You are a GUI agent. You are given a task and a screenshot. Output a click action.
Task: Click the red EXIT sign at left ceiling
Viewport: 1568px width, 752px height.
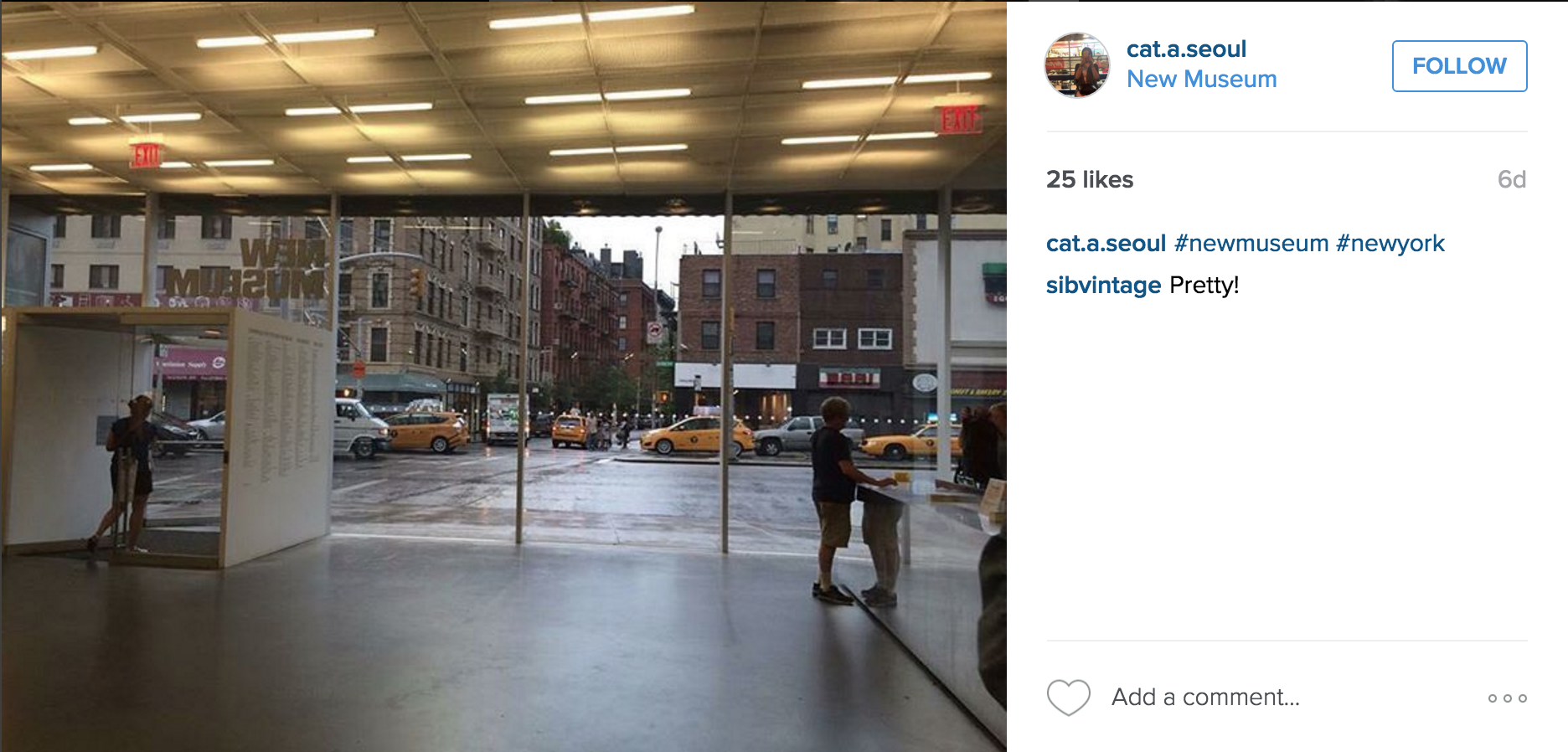pos(145,155)
